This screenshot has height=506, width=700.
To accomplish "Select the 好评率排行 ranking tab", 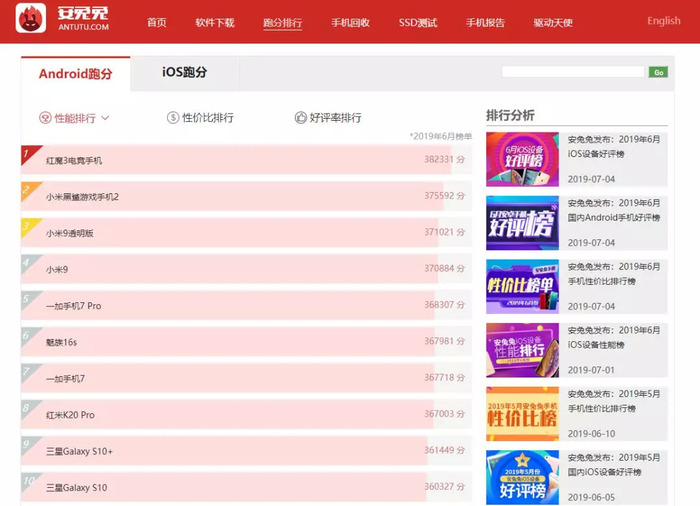I will tap(328, 118).
